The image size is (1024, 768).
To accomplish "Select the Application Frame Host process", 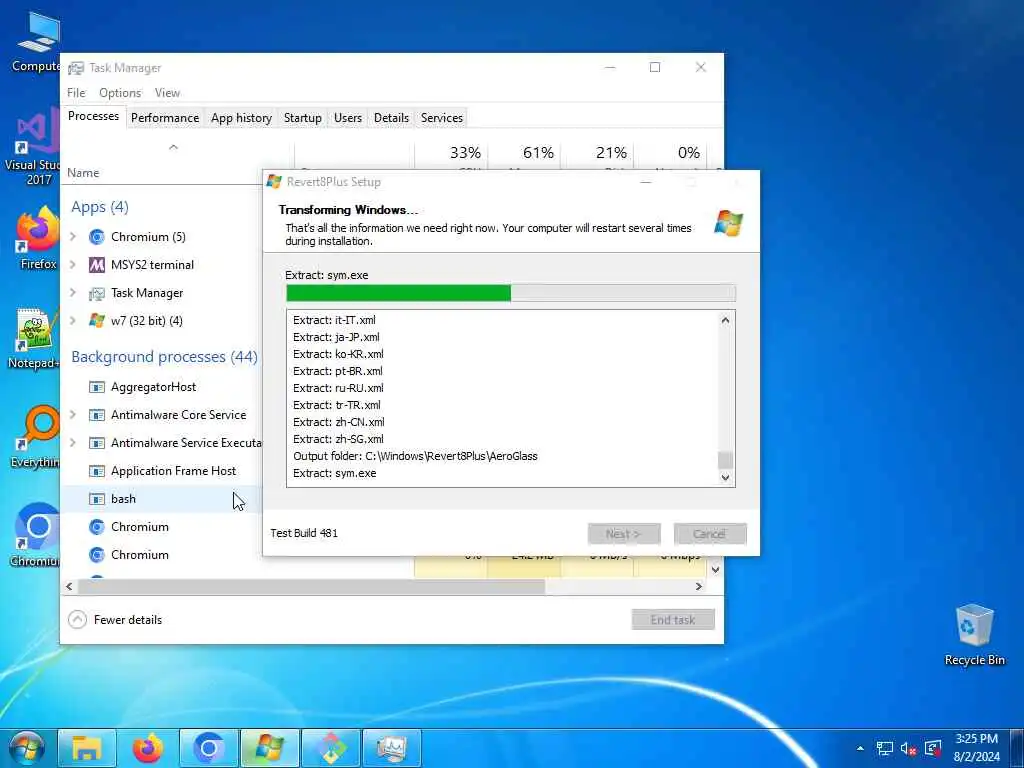I will tap(163, 471).
